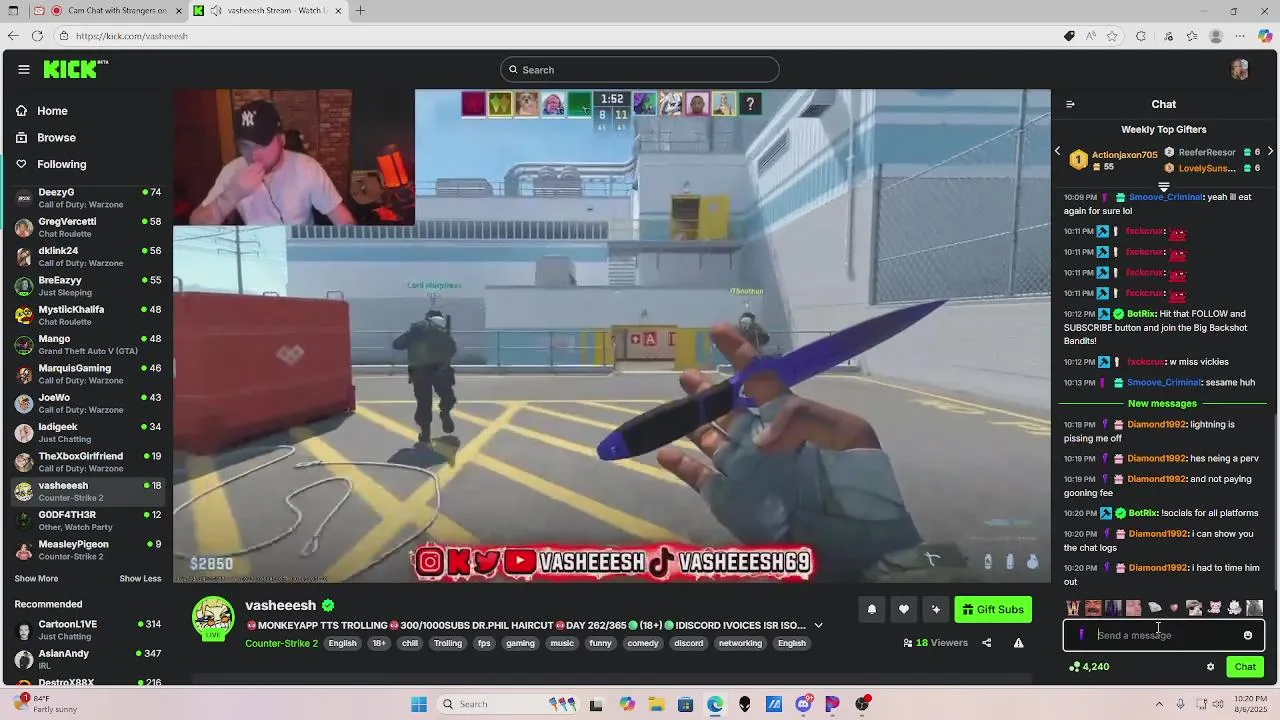The image size is (1280, 720).
Task: Click the Gift Subs button
Action: click(993, 609)
